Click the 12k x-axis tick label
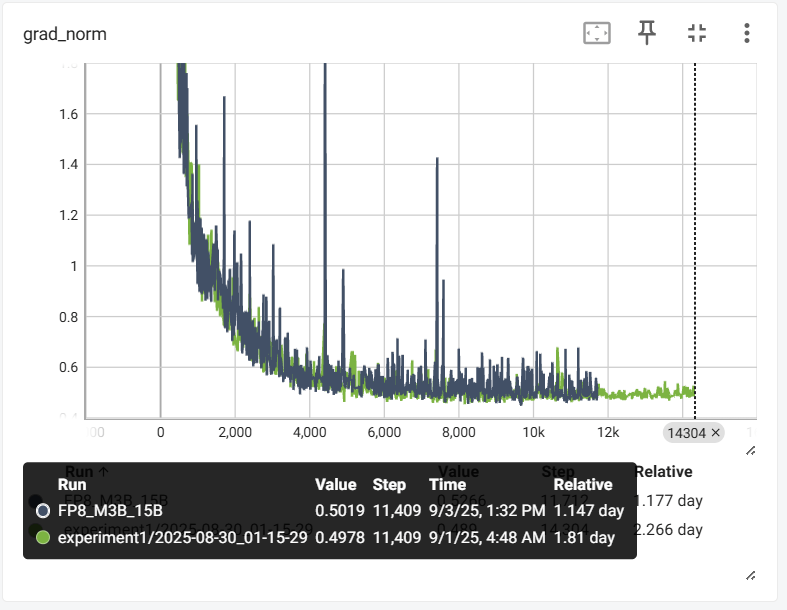Viewport: 787px width, 610px height. 608,432
